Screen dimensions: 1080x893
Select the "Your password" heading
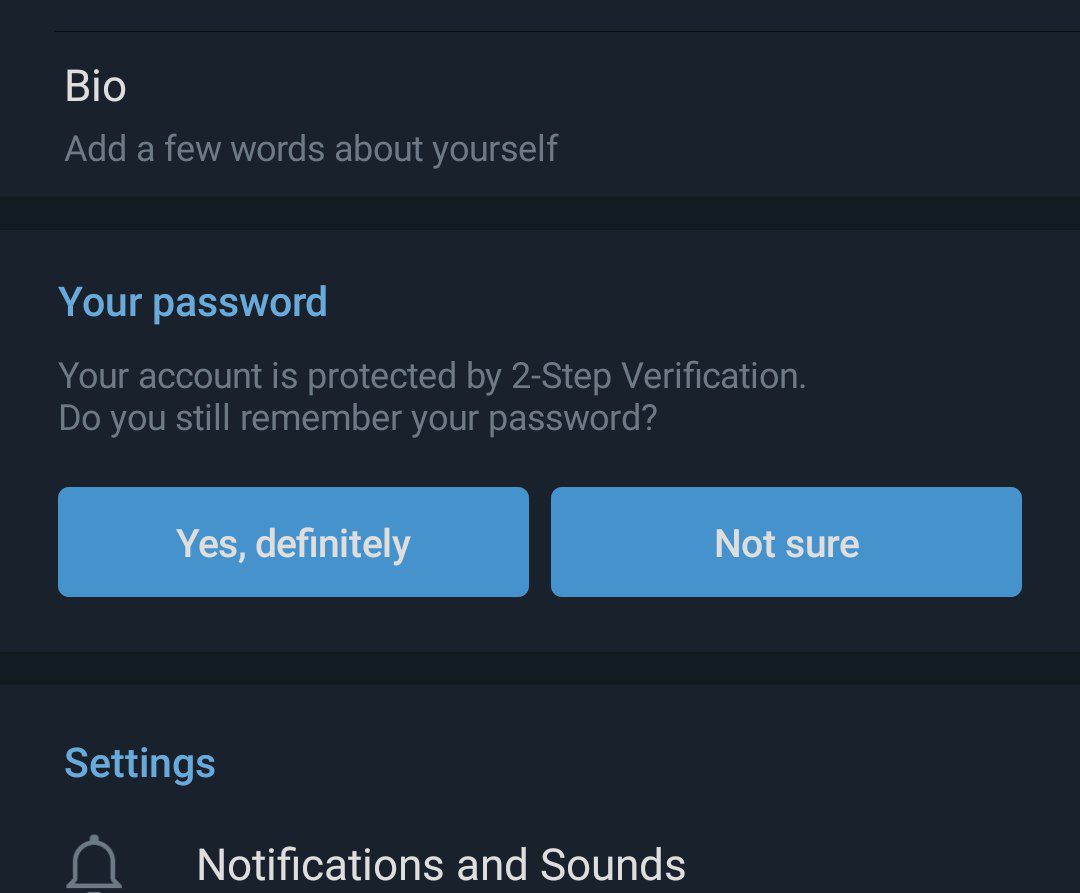pyautogui.click(x=193, y=302)
